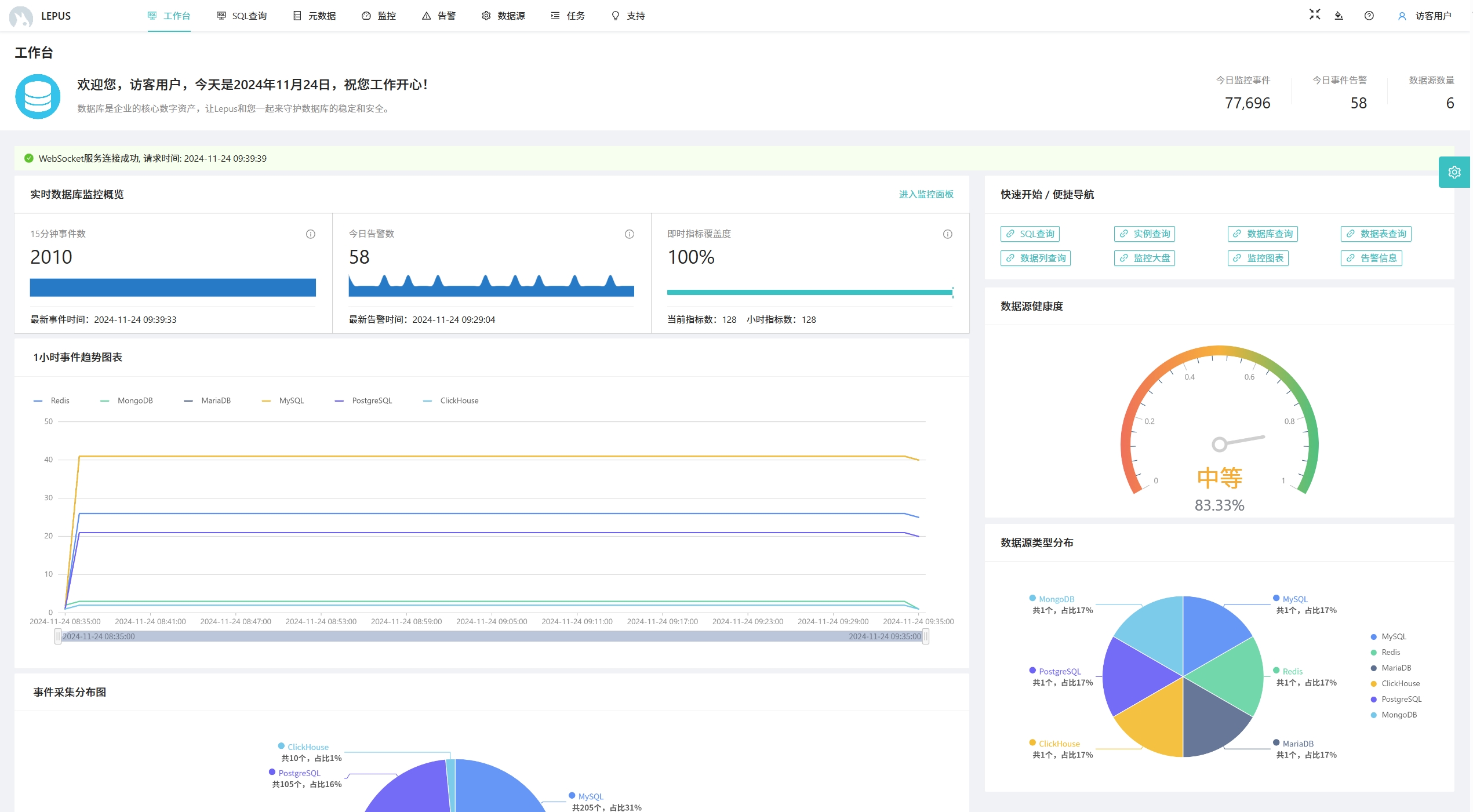Viewport: 1473px width, 812px height.
Task: Open the settings gear side panel
Action: click(x=1454, y=172)
